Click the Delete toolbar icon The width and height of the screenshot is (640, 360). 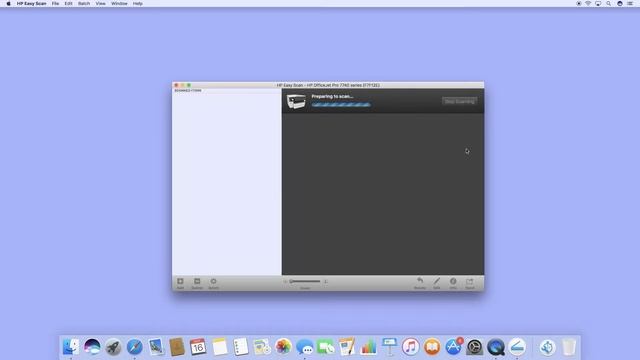(x=197, y=281)
